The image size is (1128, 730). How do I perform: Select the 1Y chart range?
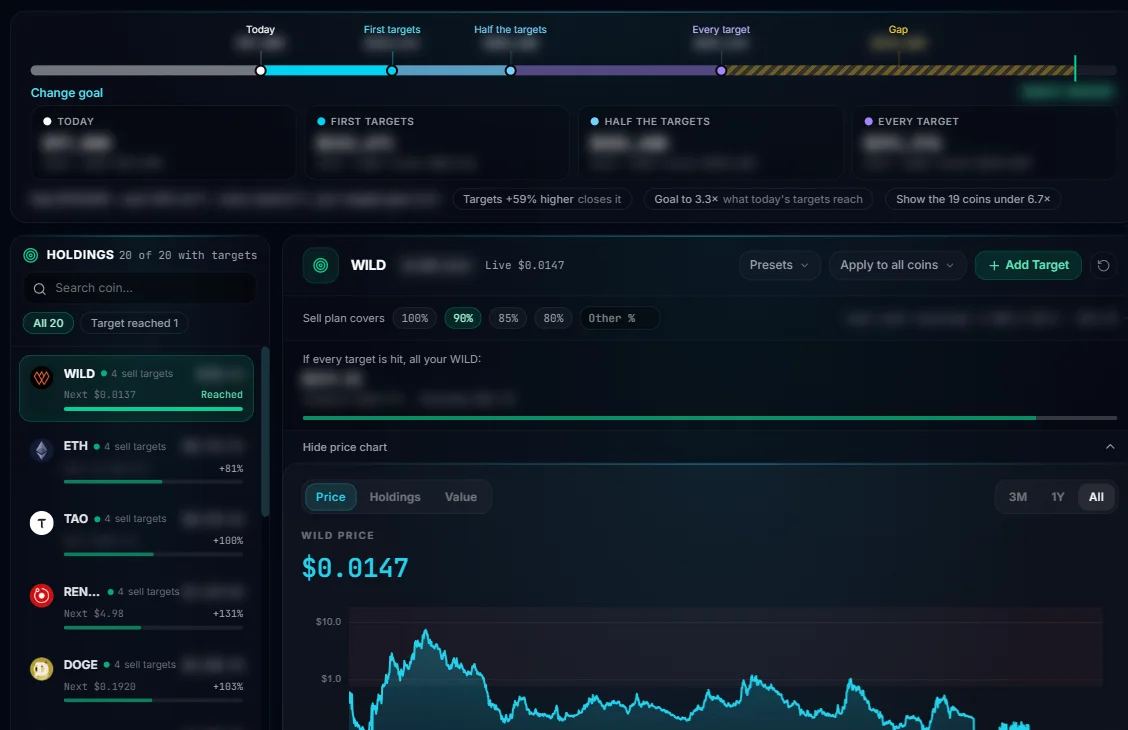point(1058,497)
